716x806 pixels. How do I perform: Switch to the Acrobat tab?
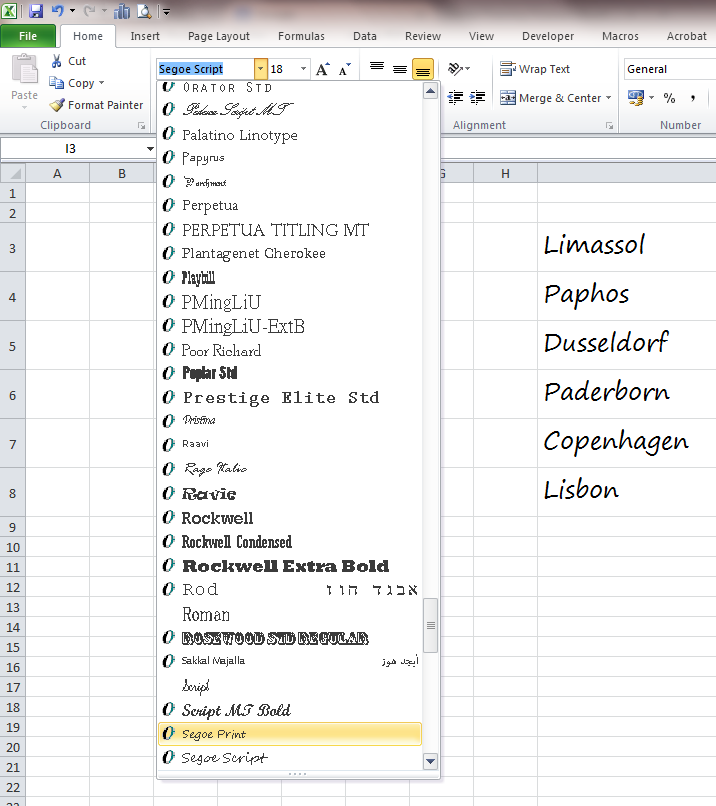(686, 36)
